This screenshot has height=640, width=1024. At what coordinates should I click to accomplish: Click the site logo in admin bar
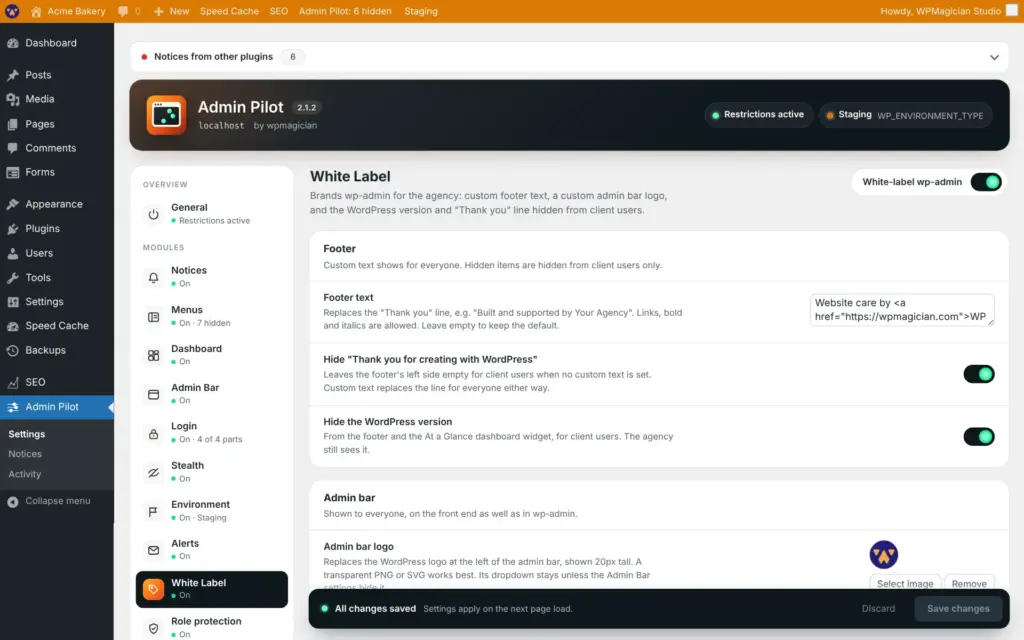12,11
